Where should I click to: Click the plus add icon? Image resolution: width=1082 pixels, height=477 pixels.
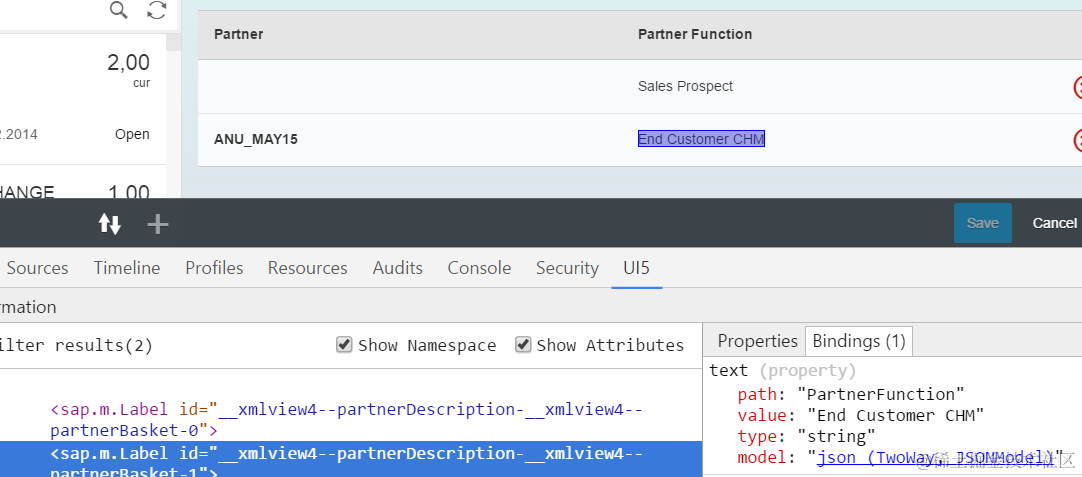coord(158,224)
